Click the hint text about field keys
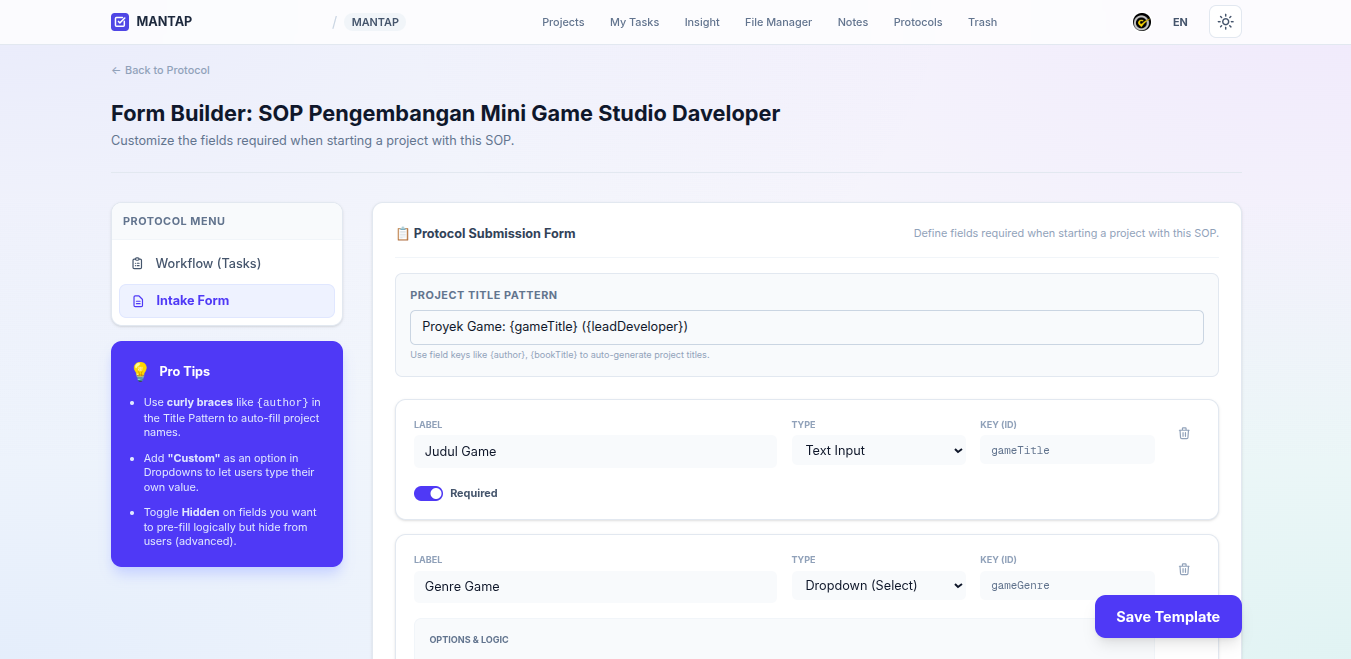The image size is (1351, 659). 560,355
